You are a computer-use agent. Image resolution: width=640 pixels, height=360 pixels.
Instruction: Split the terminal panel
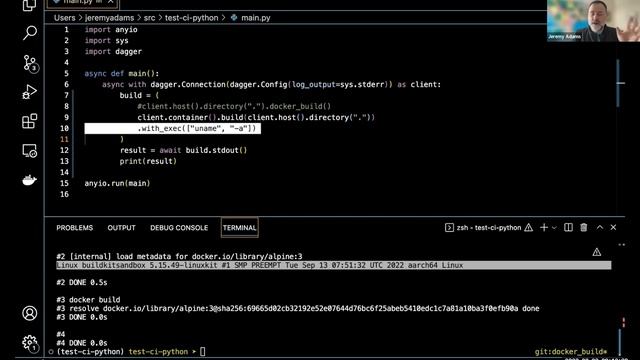coord(568,227)
